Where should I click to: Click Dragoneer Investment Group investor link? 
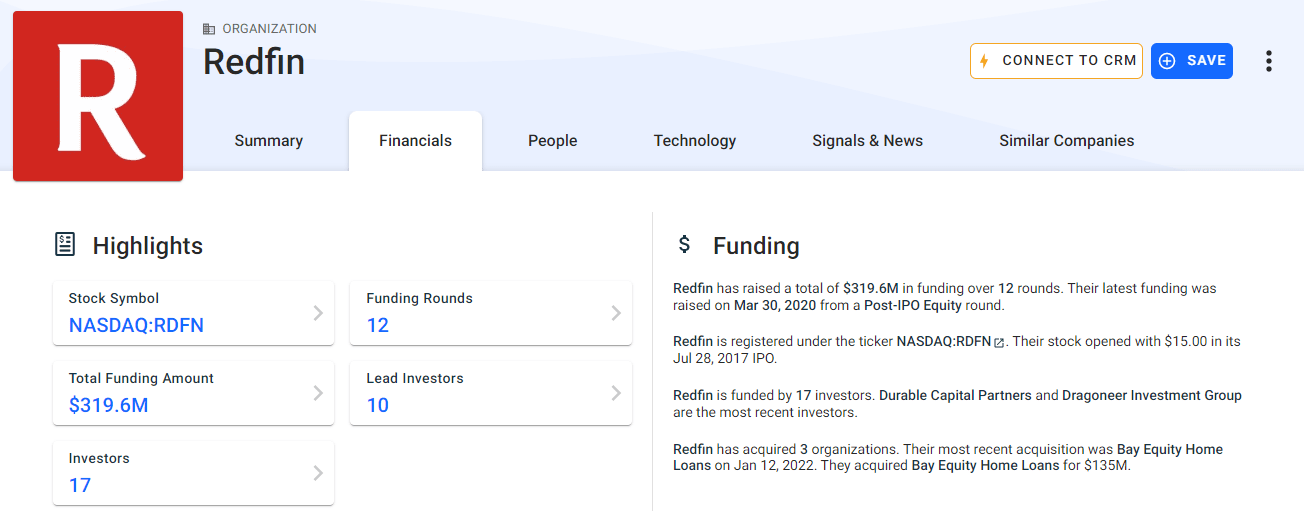click(1152, 395)
